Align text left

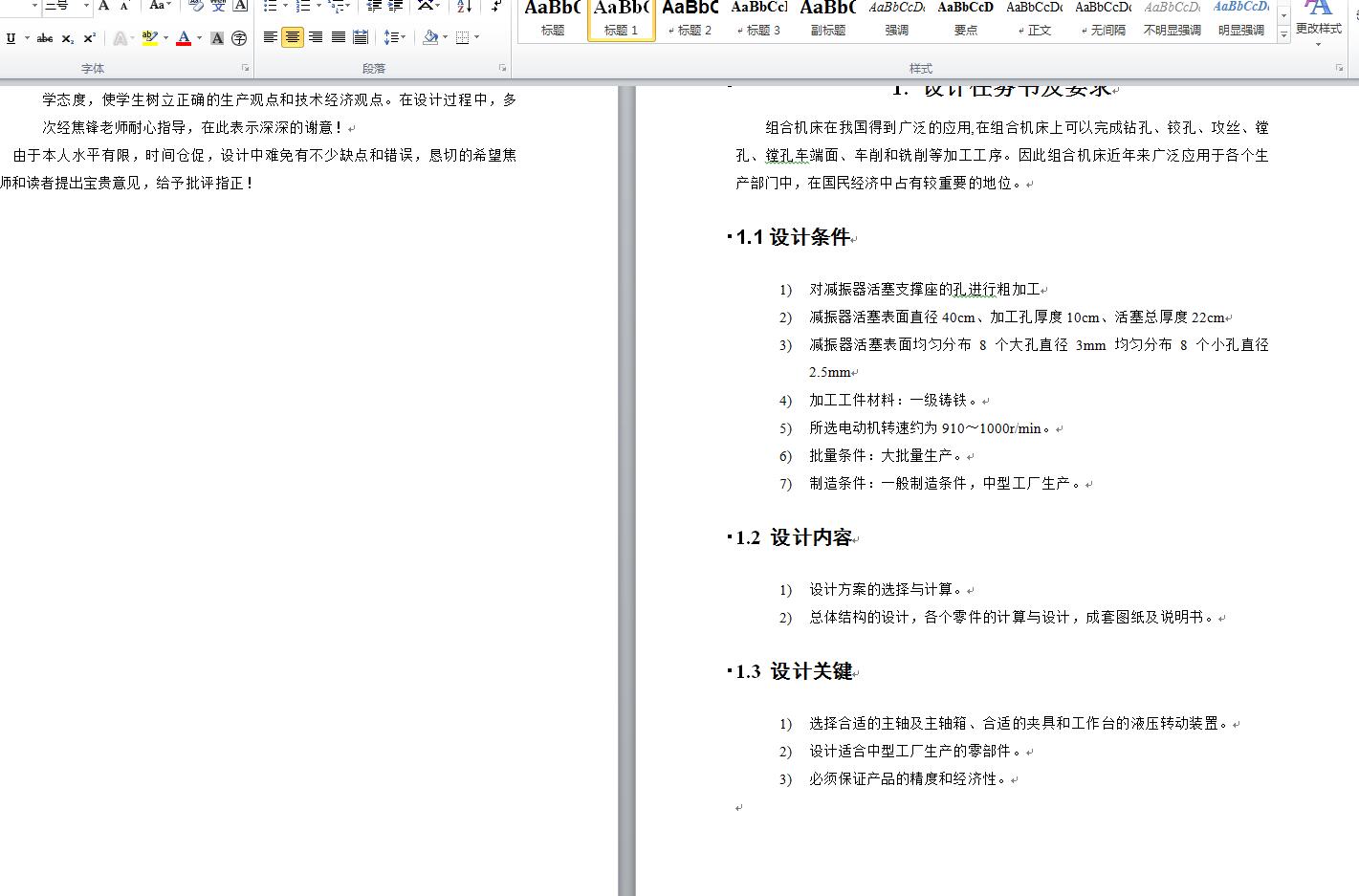point(271,37)
